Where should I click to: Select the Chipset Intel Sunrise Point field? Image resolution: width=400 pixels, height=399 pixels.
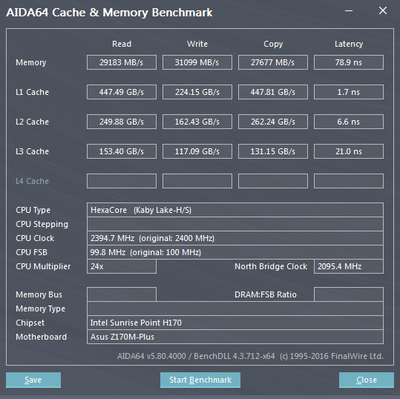pyautogui.click(x=235, y=323)
